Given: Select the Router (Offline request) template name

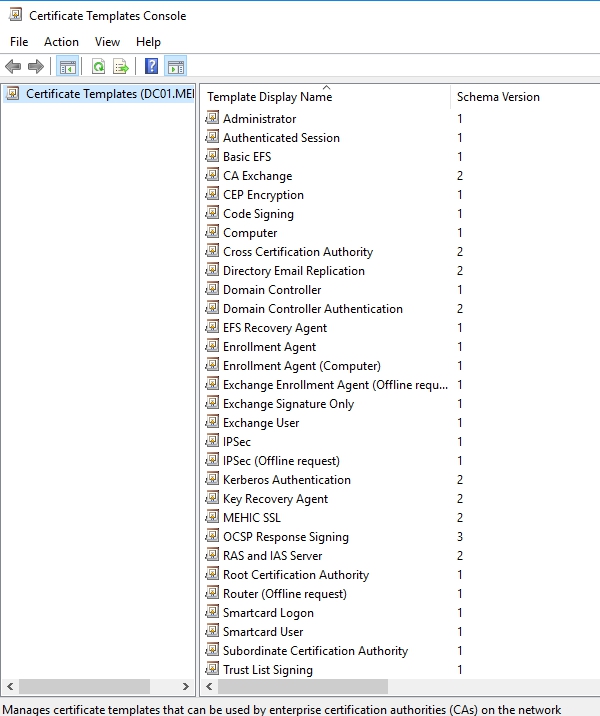Looking at the screenshot, I should tap(285, 594).
